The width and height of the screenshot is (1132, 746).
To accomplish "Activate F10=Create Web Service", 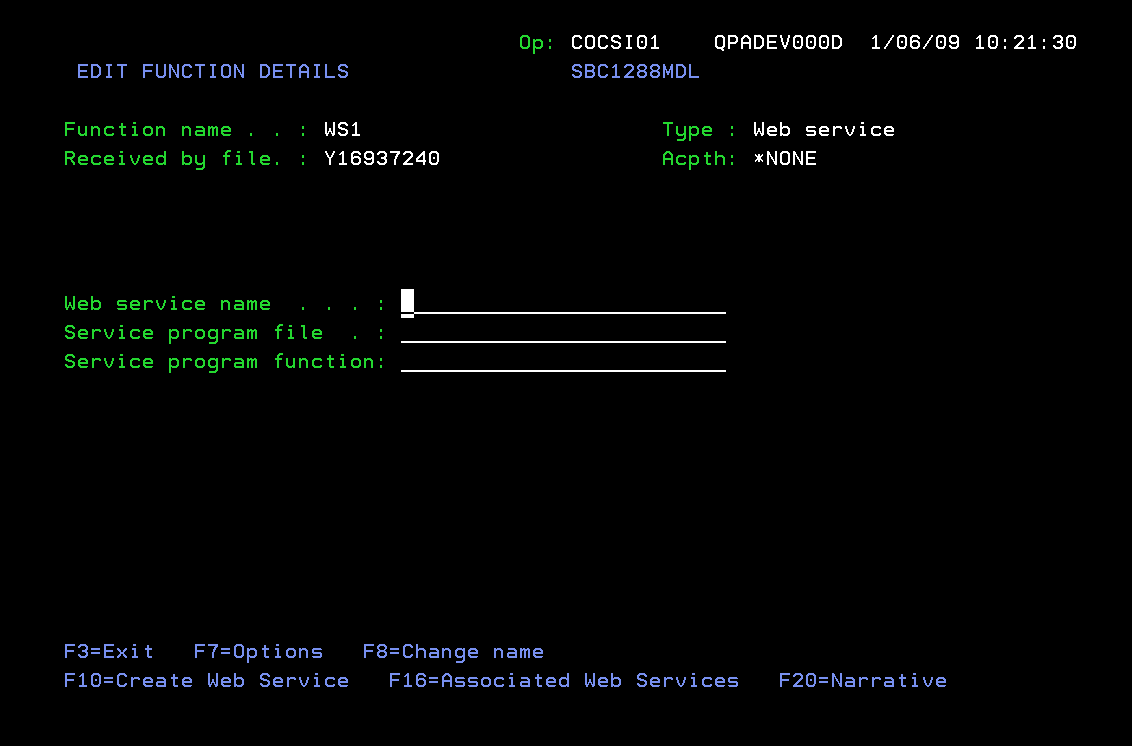I will 206,680.
